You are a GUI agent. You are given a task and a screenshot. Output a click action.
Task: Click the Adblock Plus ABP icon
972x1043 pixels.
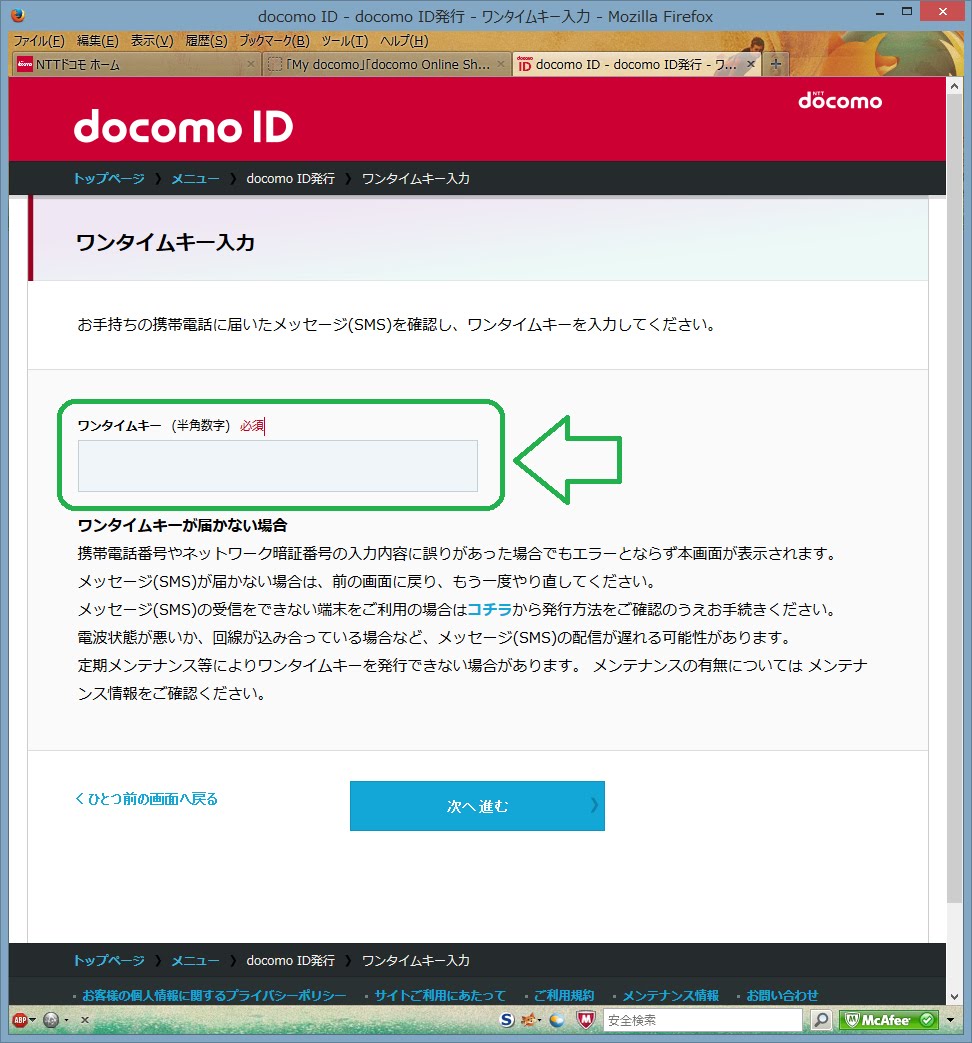20,1020
